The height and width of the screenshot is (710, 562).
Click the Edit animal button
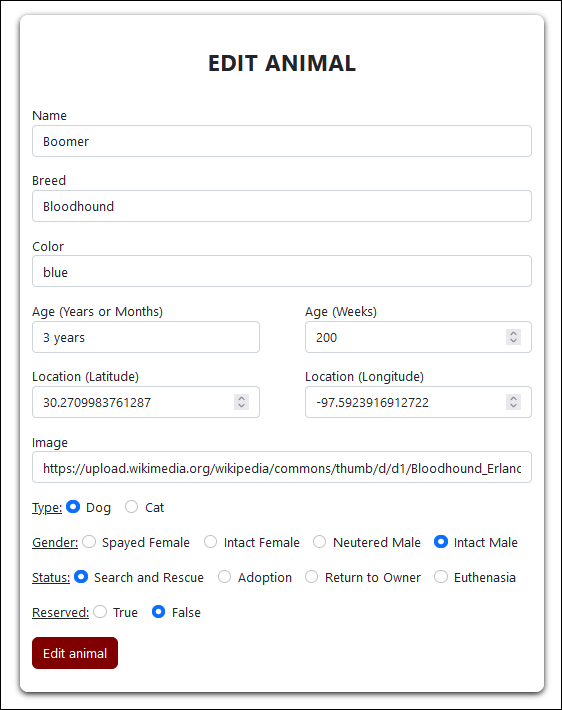click(75, 653)
